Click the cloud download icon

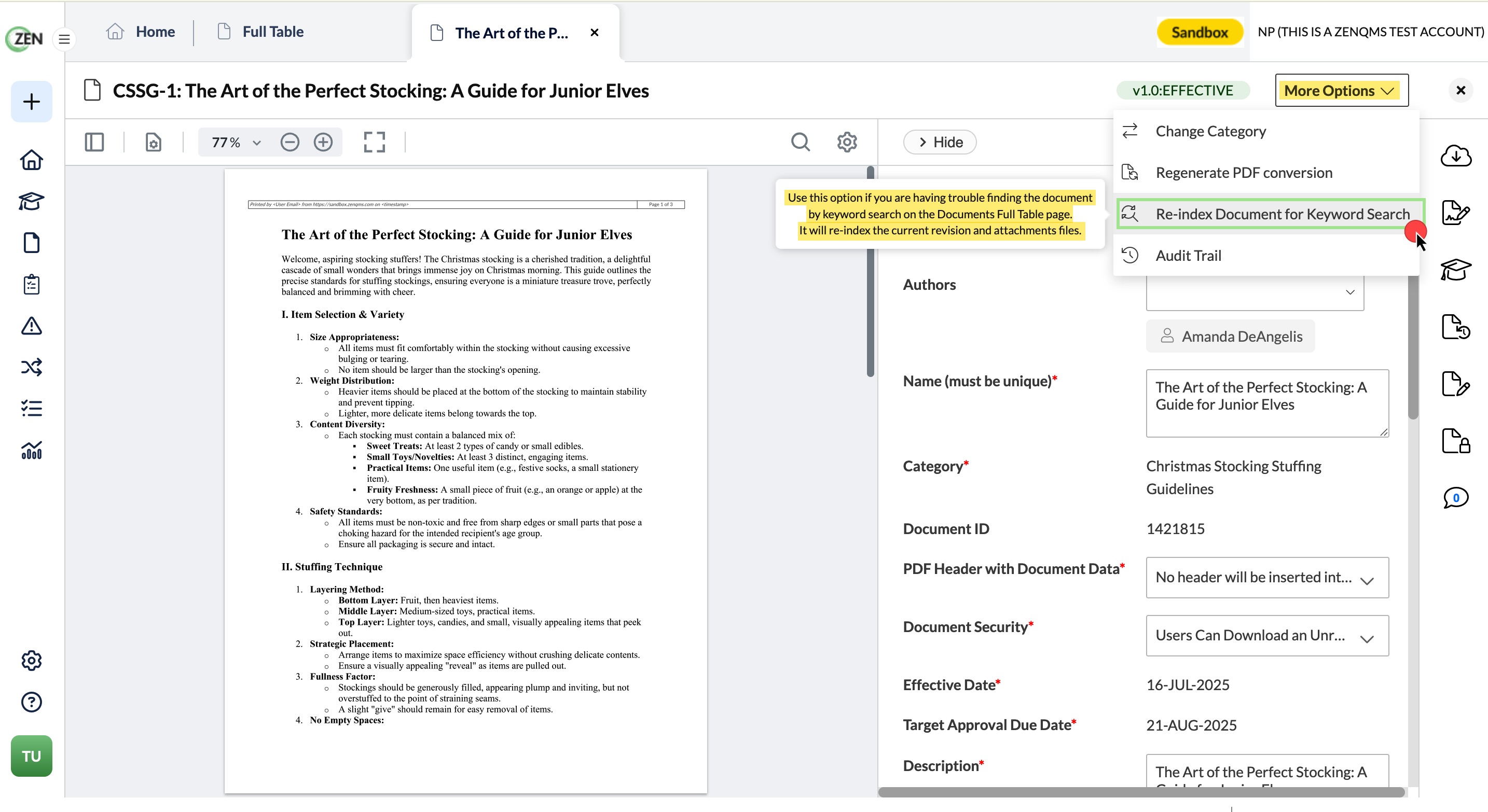coord(1455,155)
